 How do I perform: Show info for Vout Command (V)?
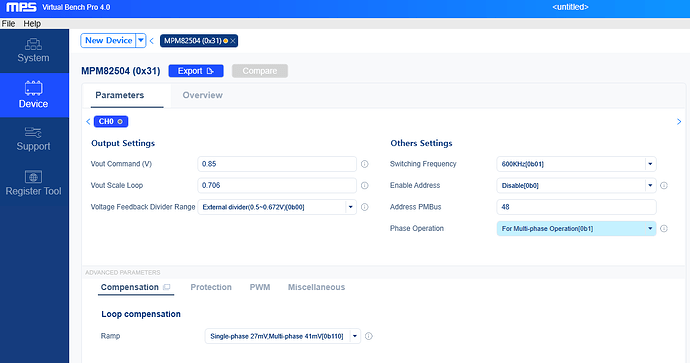pyautogui.click(x=364, y=164)
